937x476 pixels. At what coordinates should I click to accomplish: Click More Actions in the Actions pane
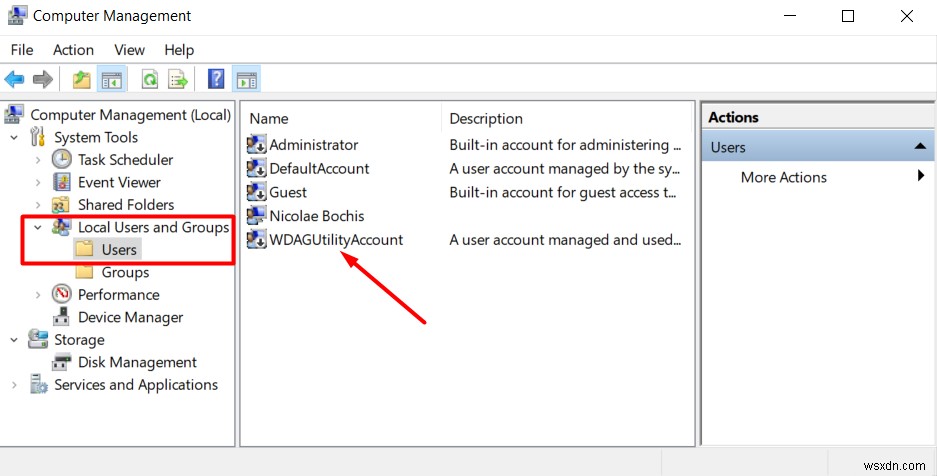(x=783, y=177)
